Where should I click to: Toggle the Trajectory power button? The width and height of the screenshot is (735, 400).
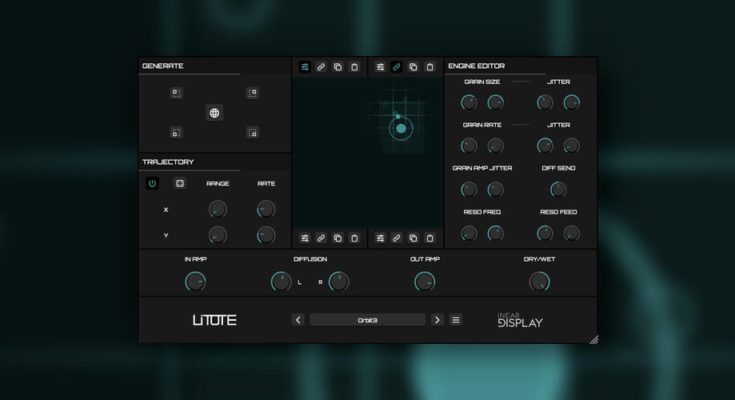tap(153, 183)
